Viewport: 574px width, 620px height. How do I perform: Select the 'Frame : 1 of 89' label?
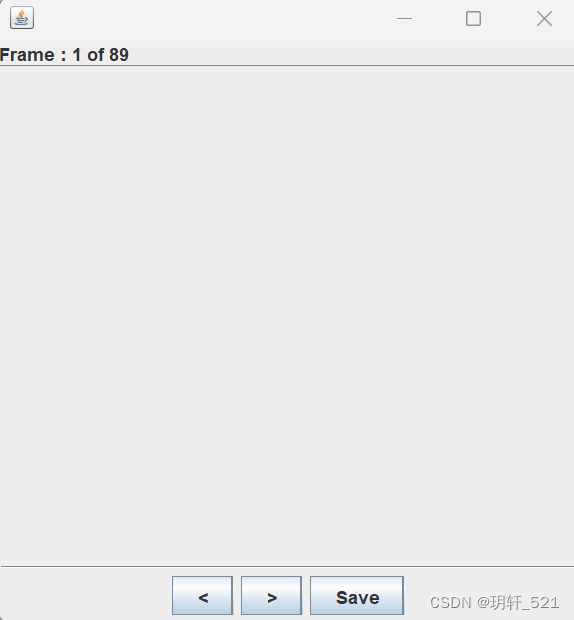click(x=64, y=55)
